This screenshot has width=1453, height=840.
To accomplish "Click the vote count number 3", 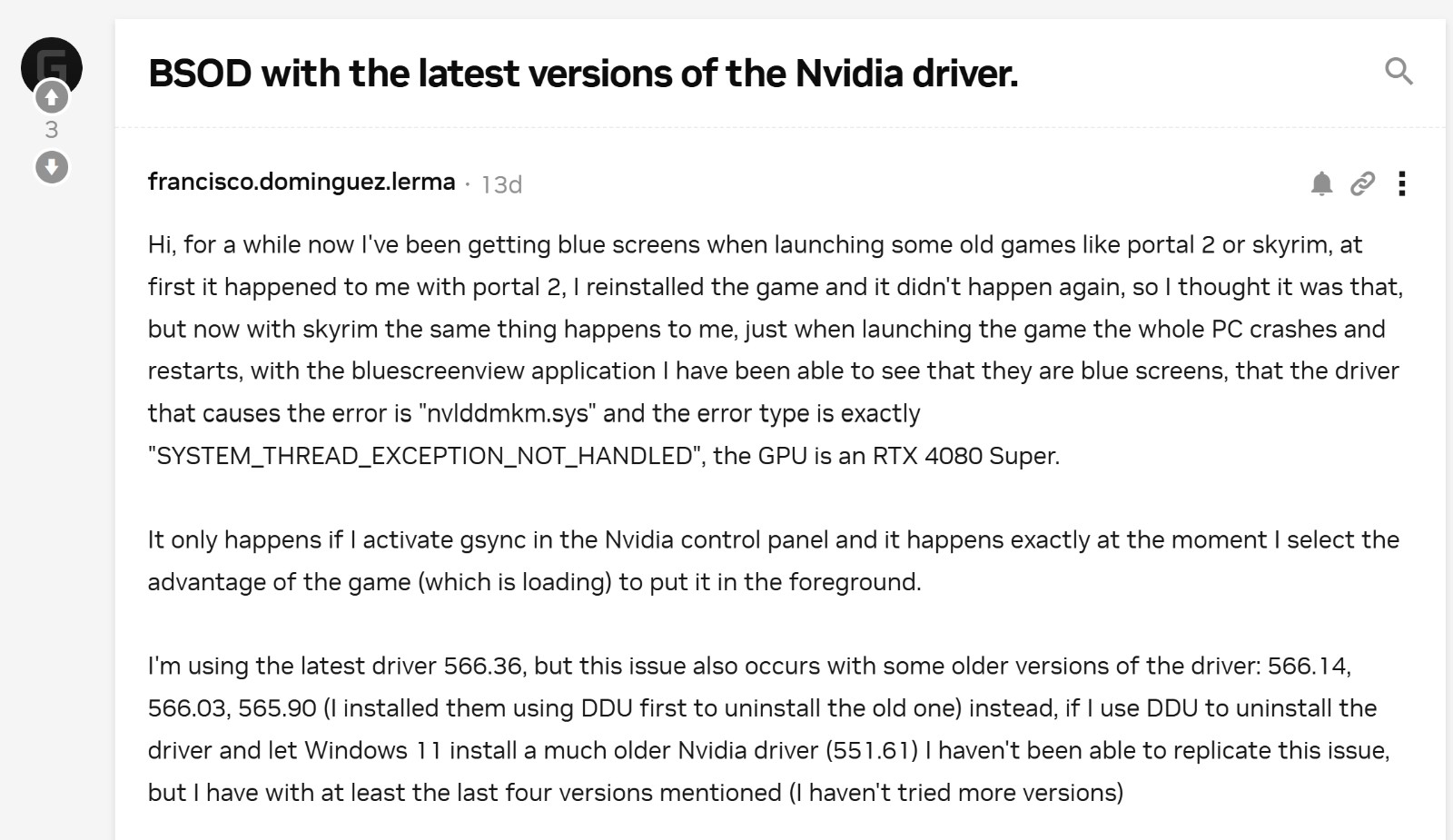I will click(52, 131).
